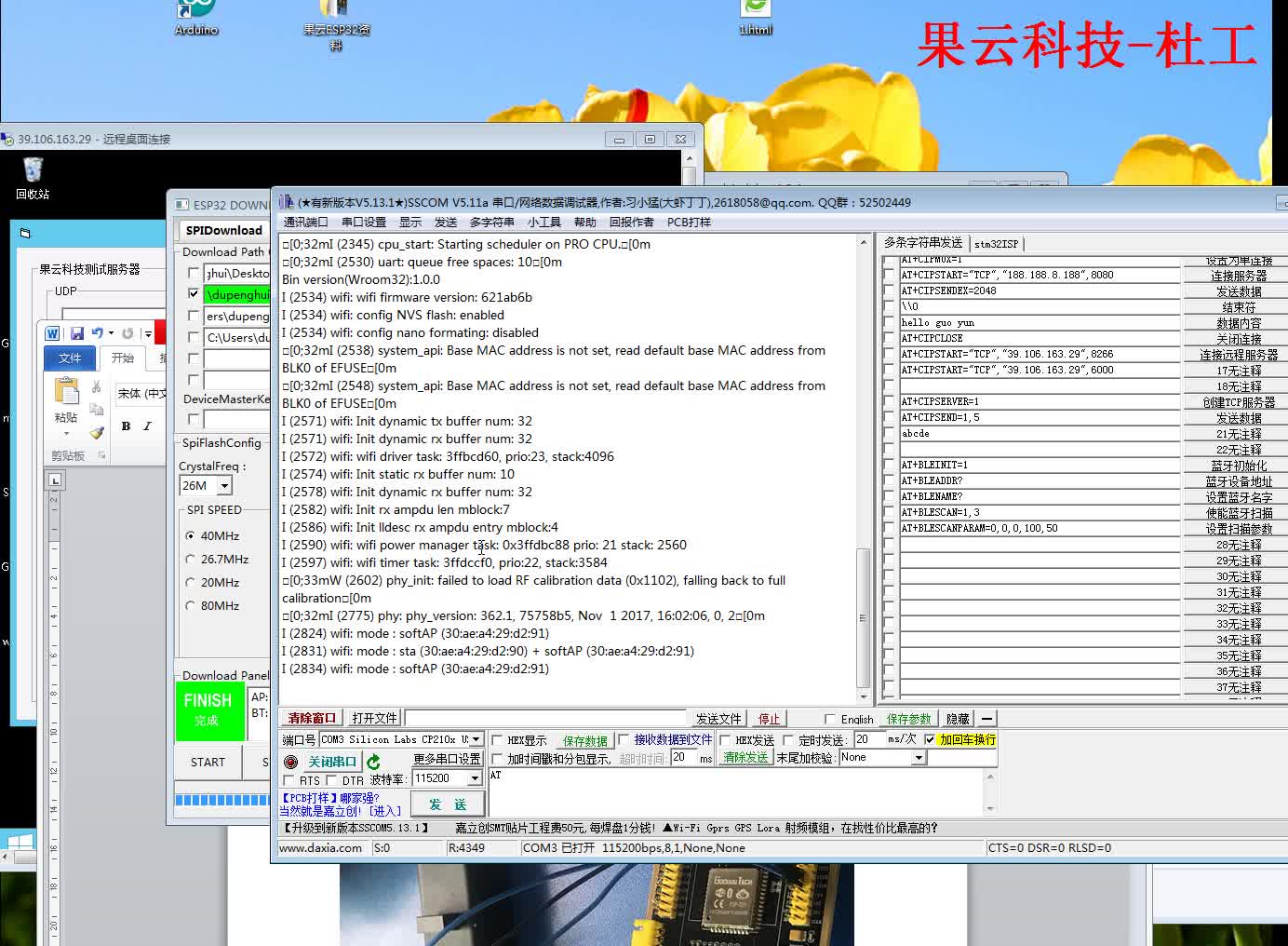
Task: Enable 加时间戳和分包显示 checkbox
Action: point(497,759)
